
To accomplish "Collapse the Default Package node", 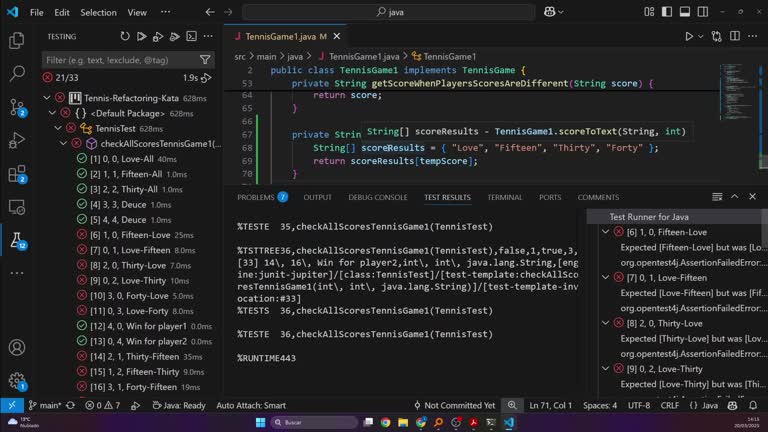I will (52, 113).
